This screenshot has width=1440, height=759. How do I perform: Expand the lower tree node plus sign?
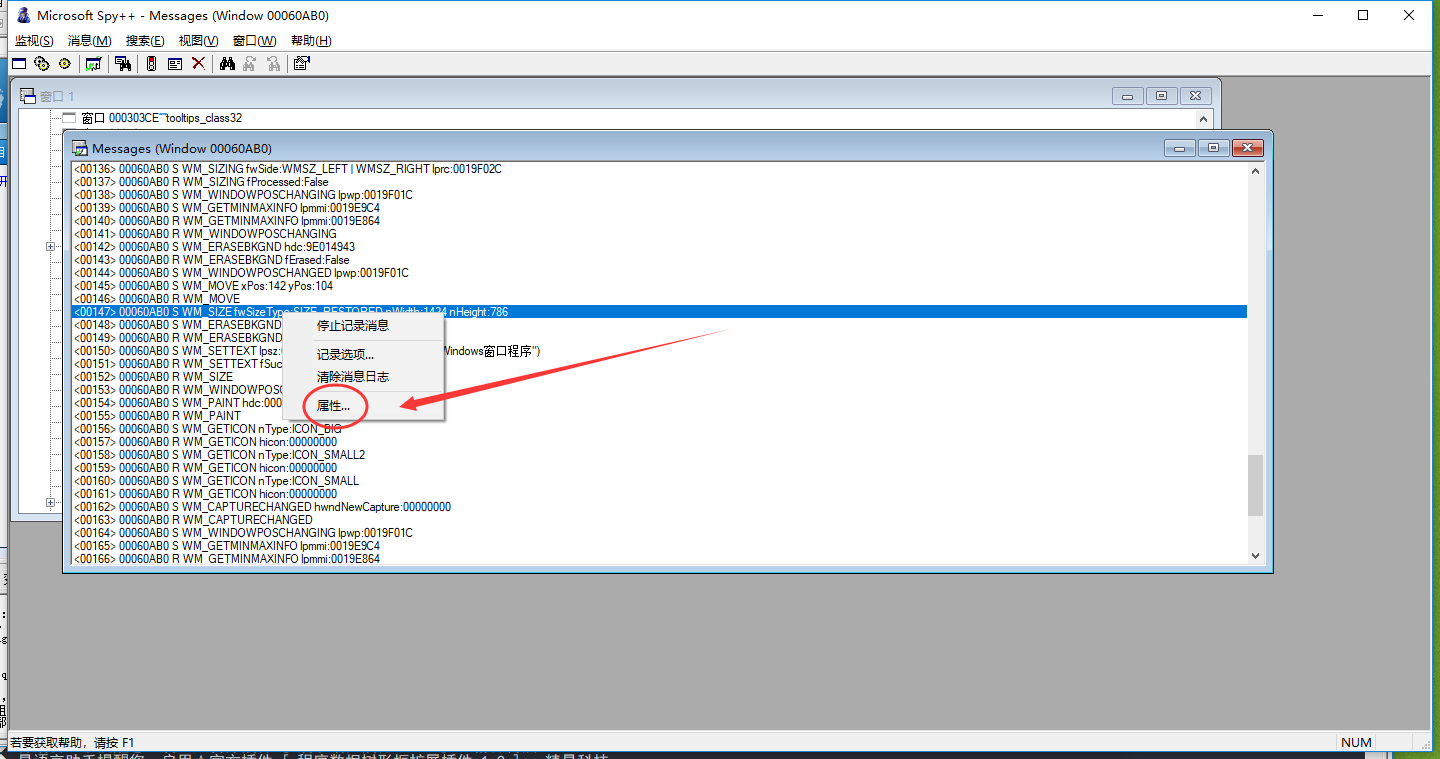click(x=50, y=503)
